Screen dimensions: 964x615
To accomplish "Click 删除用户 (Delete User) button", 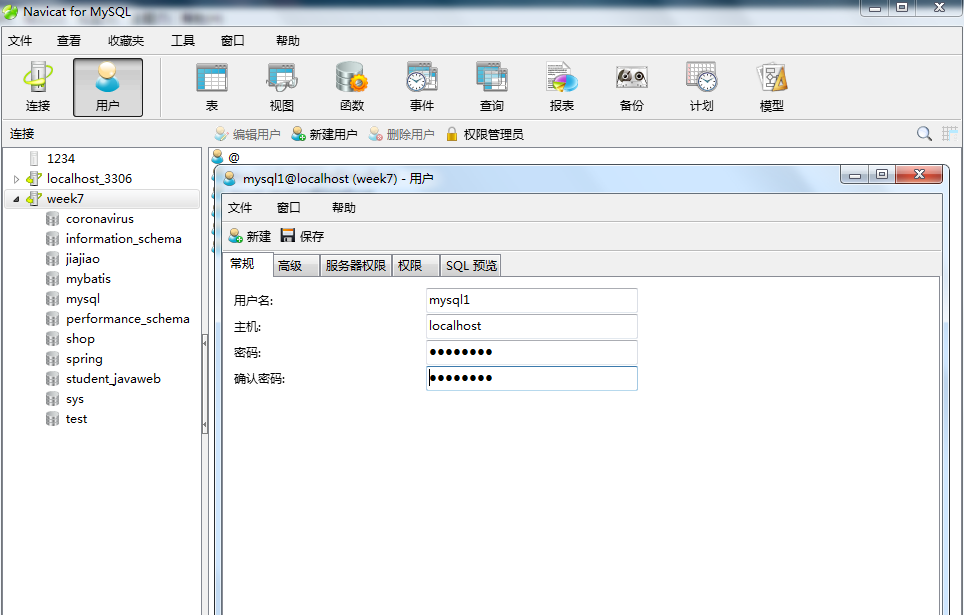I will point(401,134).
